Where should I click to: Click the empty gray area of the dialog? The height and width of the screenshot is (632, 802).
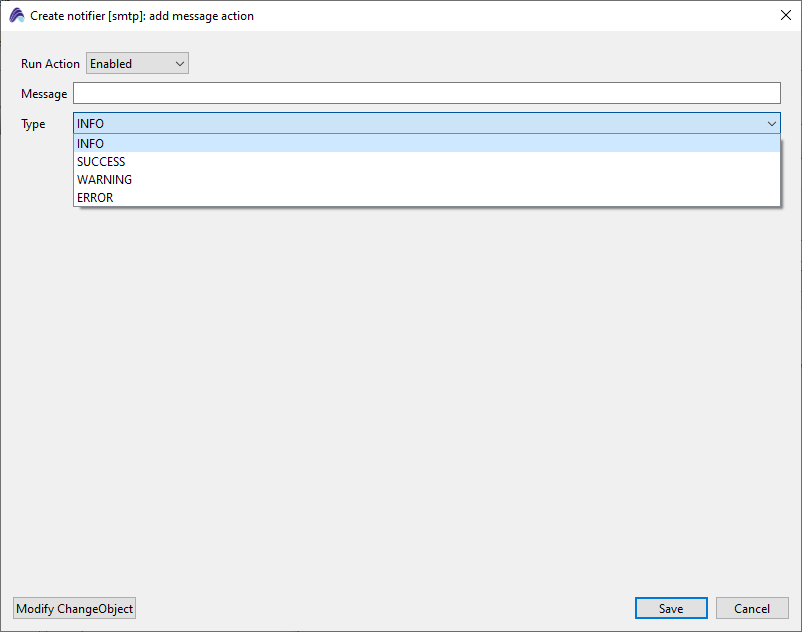tap(400, 400)
